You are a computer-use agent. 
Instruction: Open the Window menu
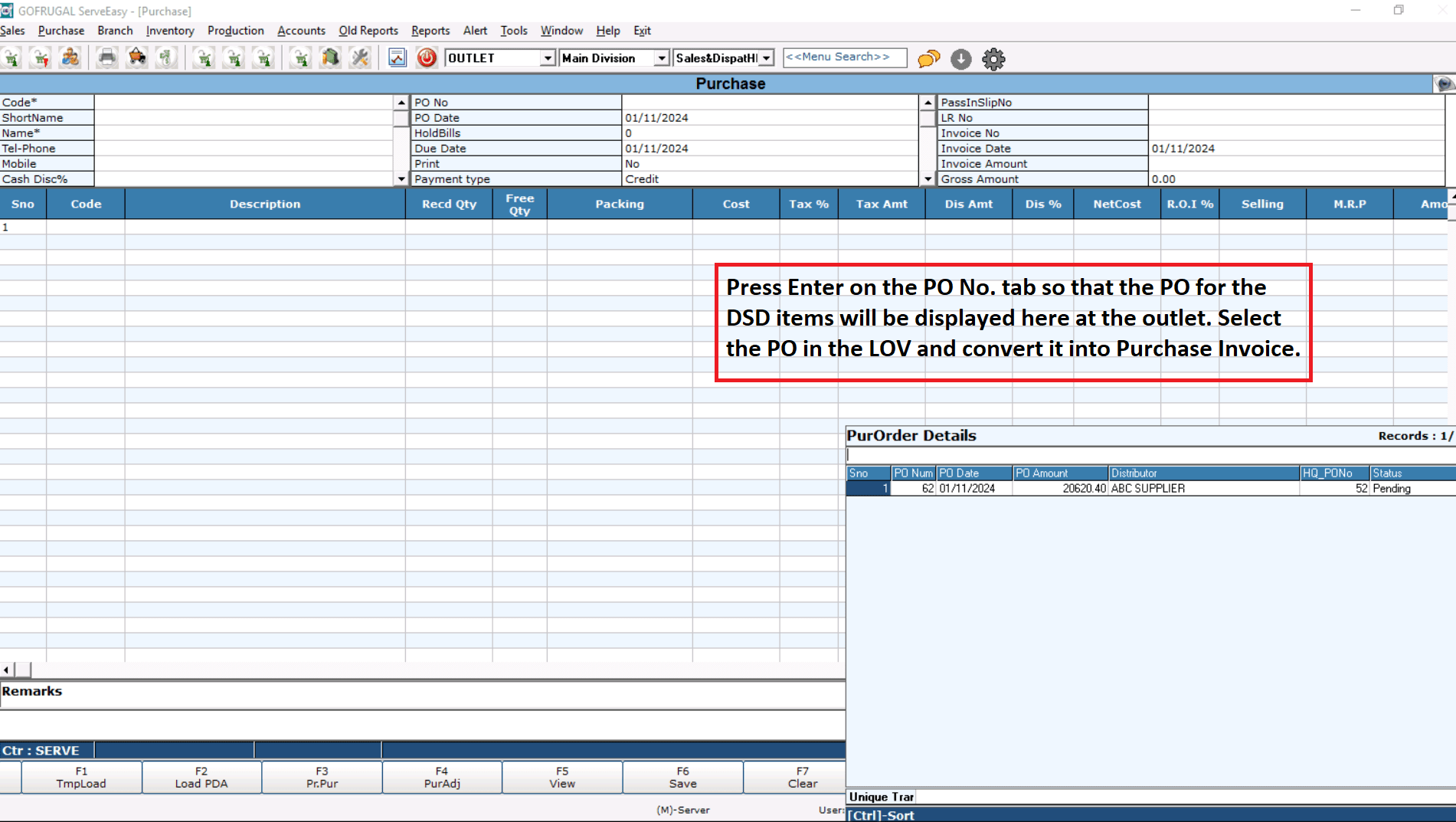(x=561, y=31)
